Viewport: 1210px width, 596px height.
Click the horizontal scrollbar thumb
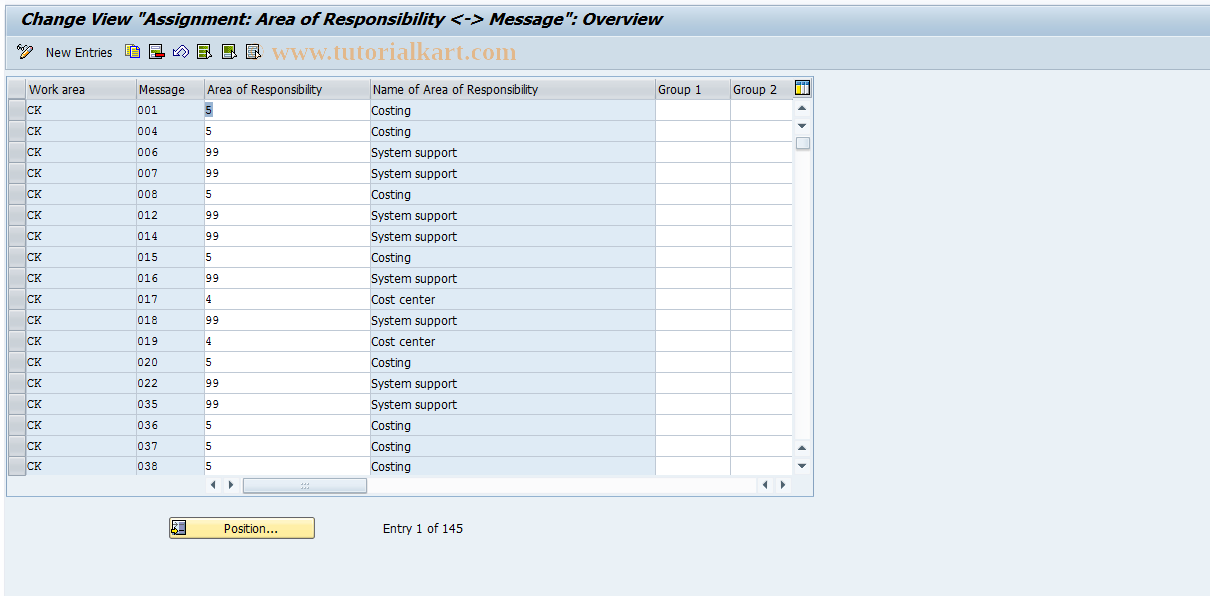click(305, 485)
